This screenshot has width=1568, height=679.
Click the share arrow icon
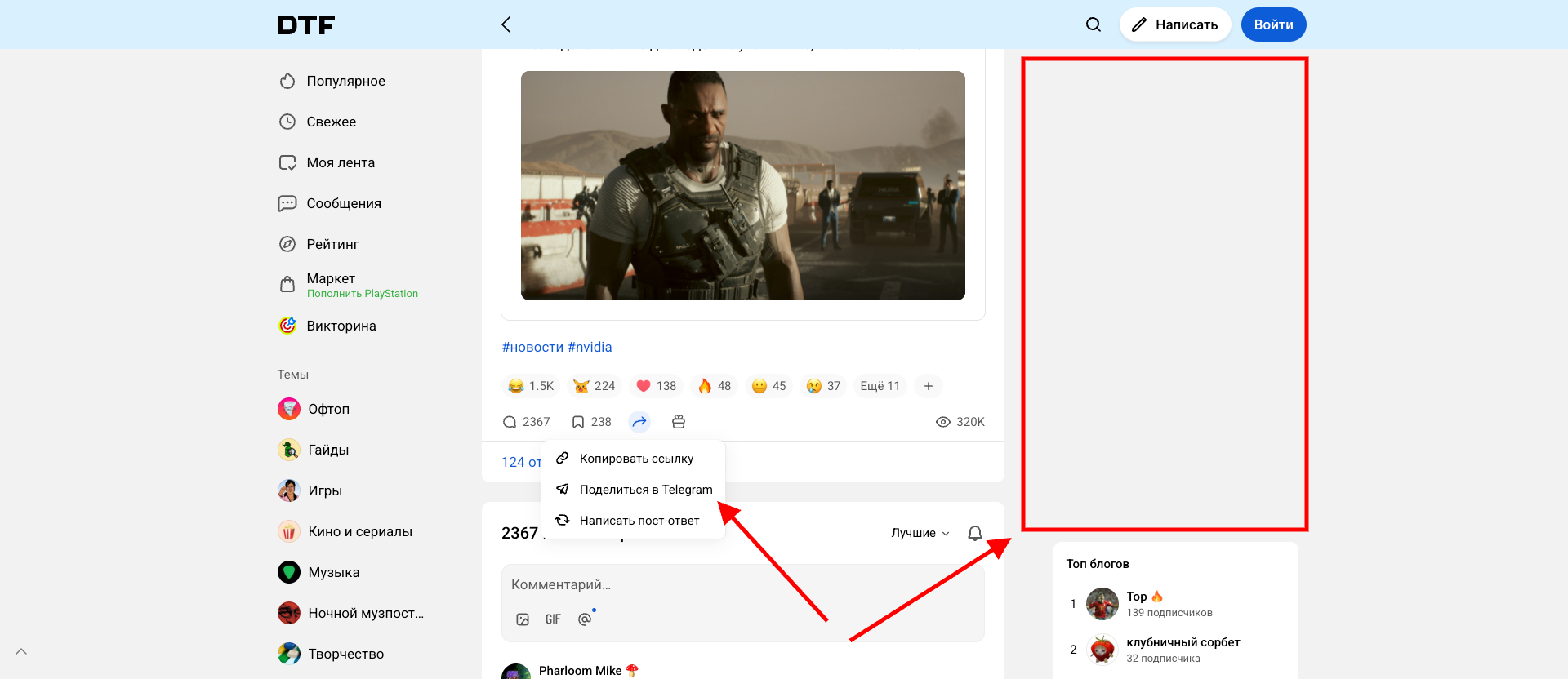click(x=639, y=422)
